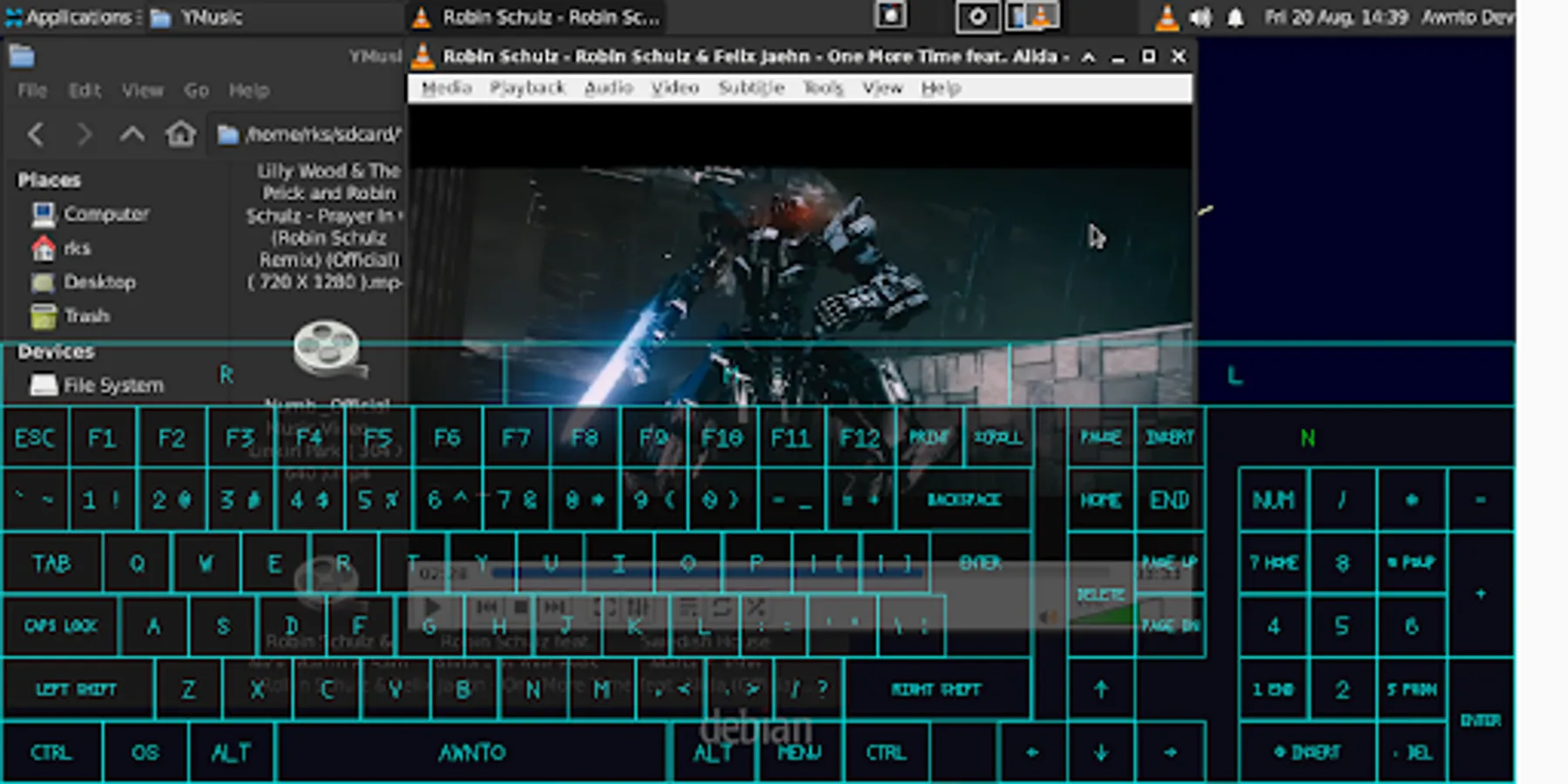Select the Lilly Wood Prayer In C file name
The width and height of the screenshot is (1568, 784).
pos(324,226)
